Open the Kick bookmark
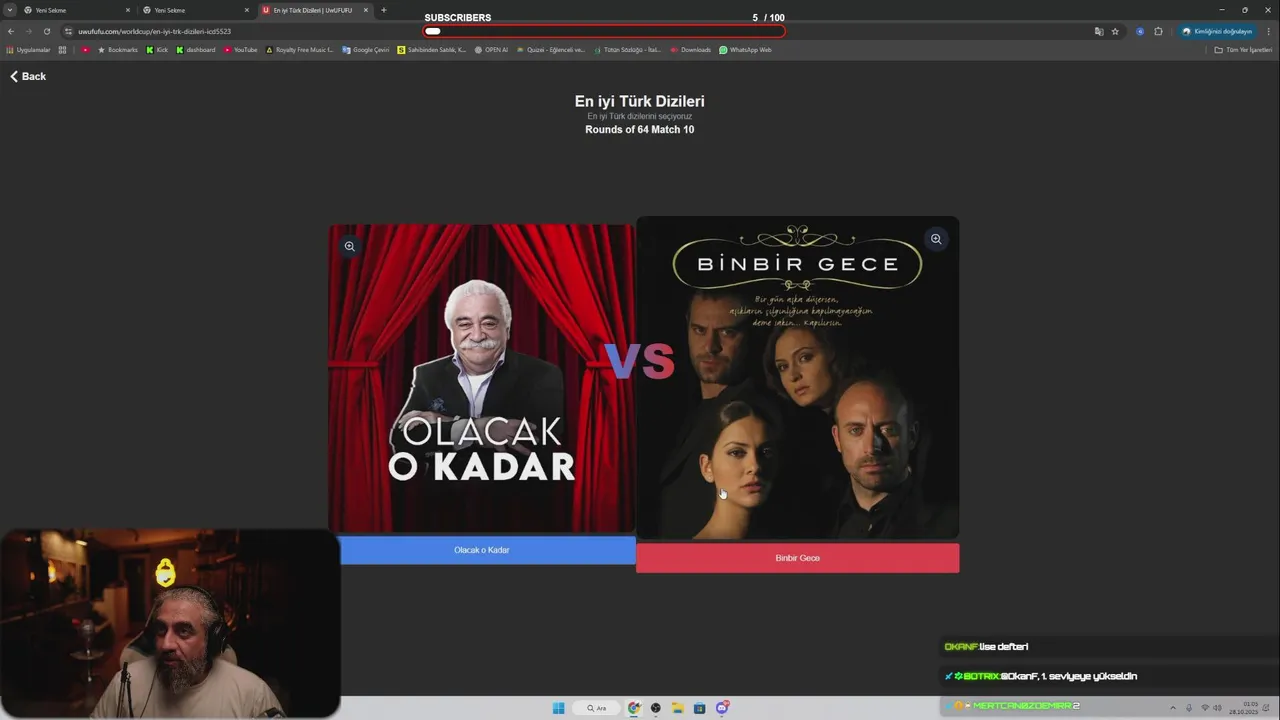 157,50
